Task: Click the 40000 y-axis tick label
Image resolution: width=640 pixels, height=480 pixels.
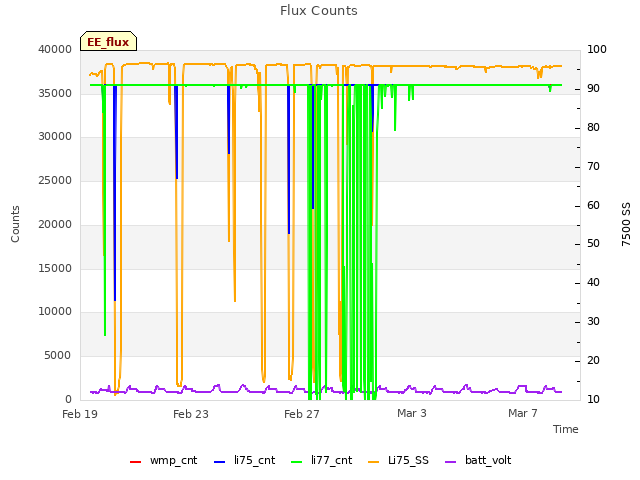Action: click(x=55, y=49)
